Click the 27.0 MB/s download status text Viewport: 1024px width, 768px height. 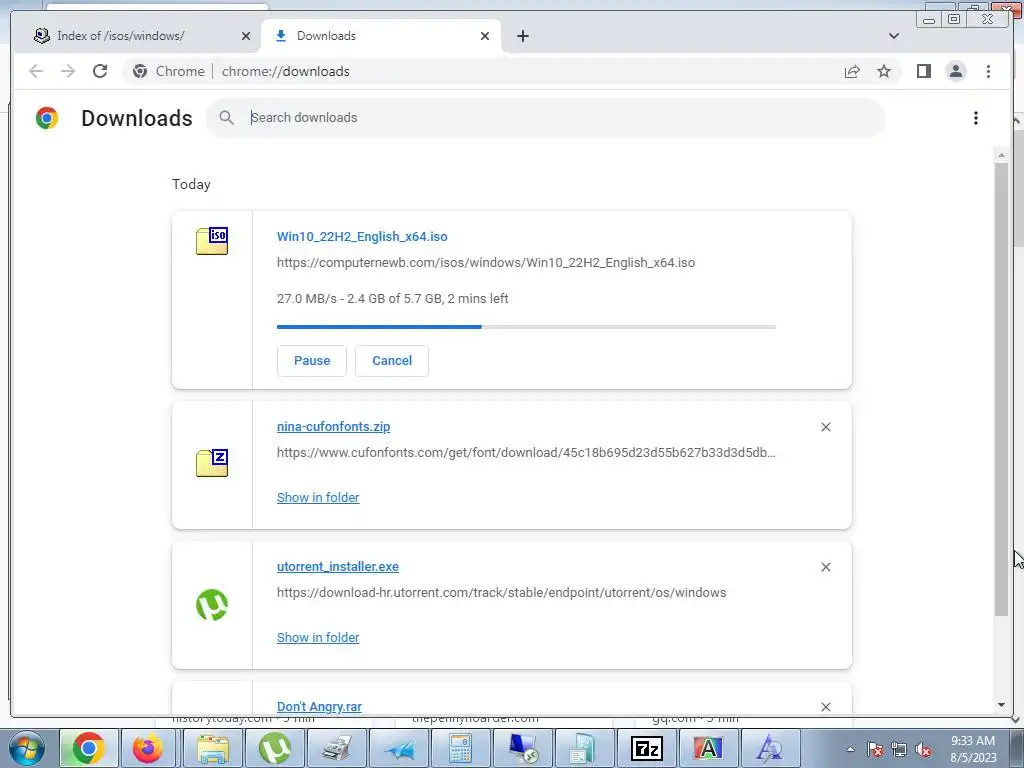click(x=392, y=298)
